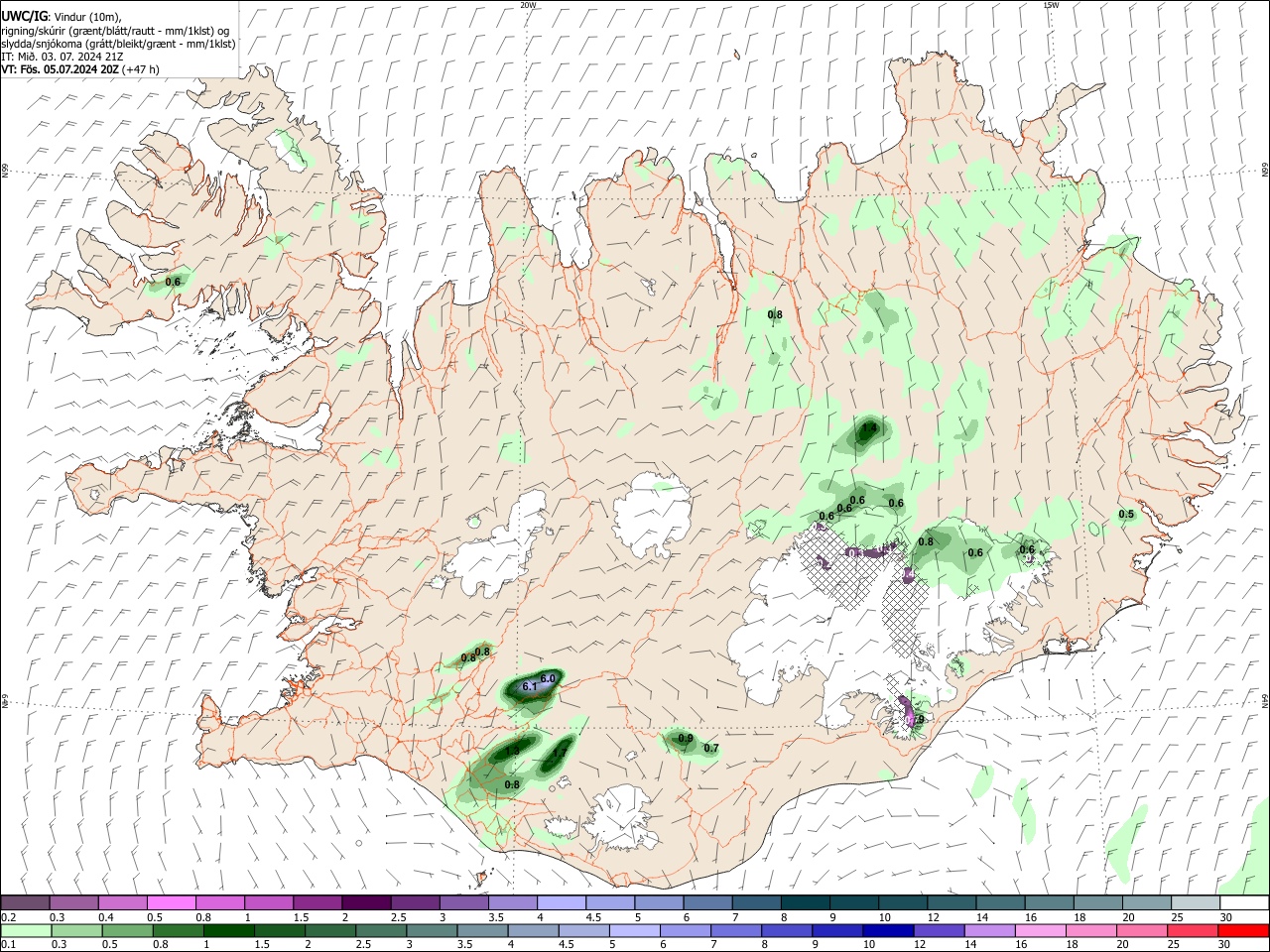Click the 6.1 precipitation value on the map
This screenshot has width=1270, height=952.
pos(529,686)
